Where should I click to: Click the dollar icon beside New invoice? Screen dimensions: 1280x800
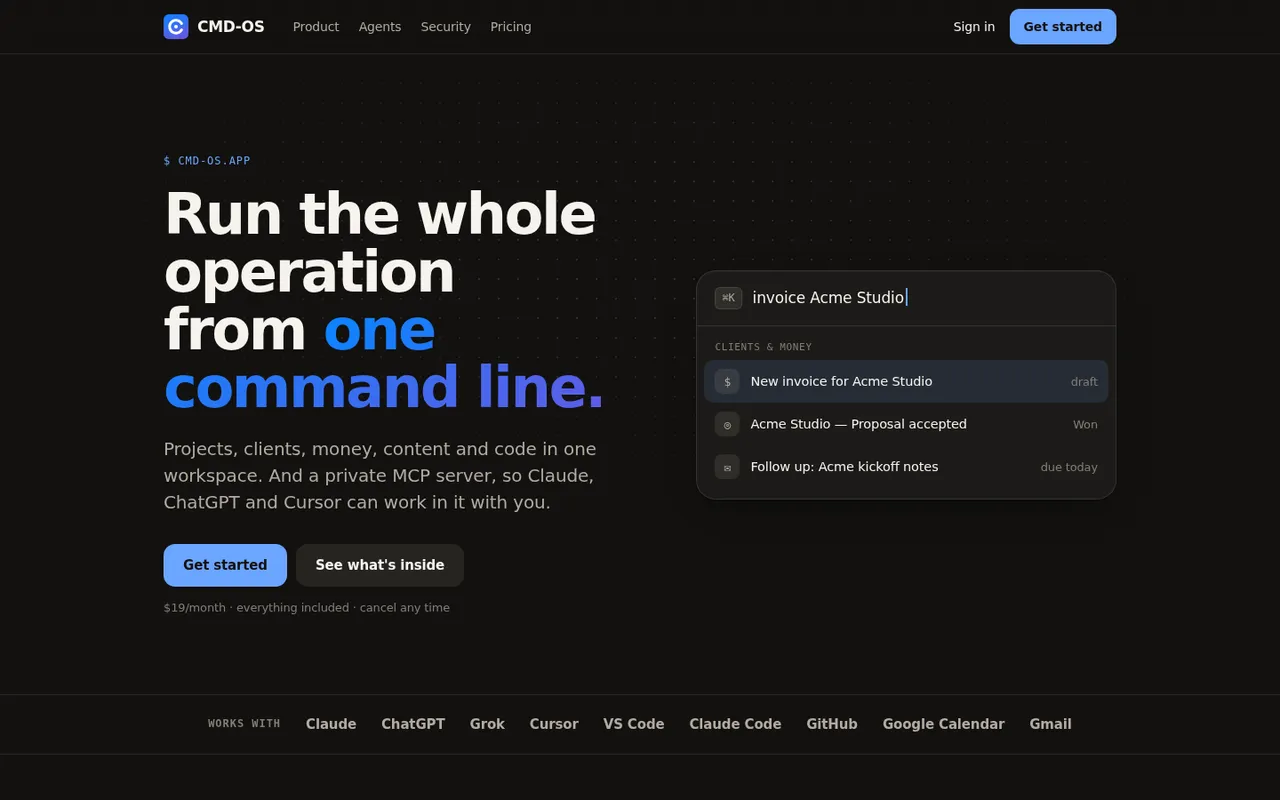[x=727, y=382]
